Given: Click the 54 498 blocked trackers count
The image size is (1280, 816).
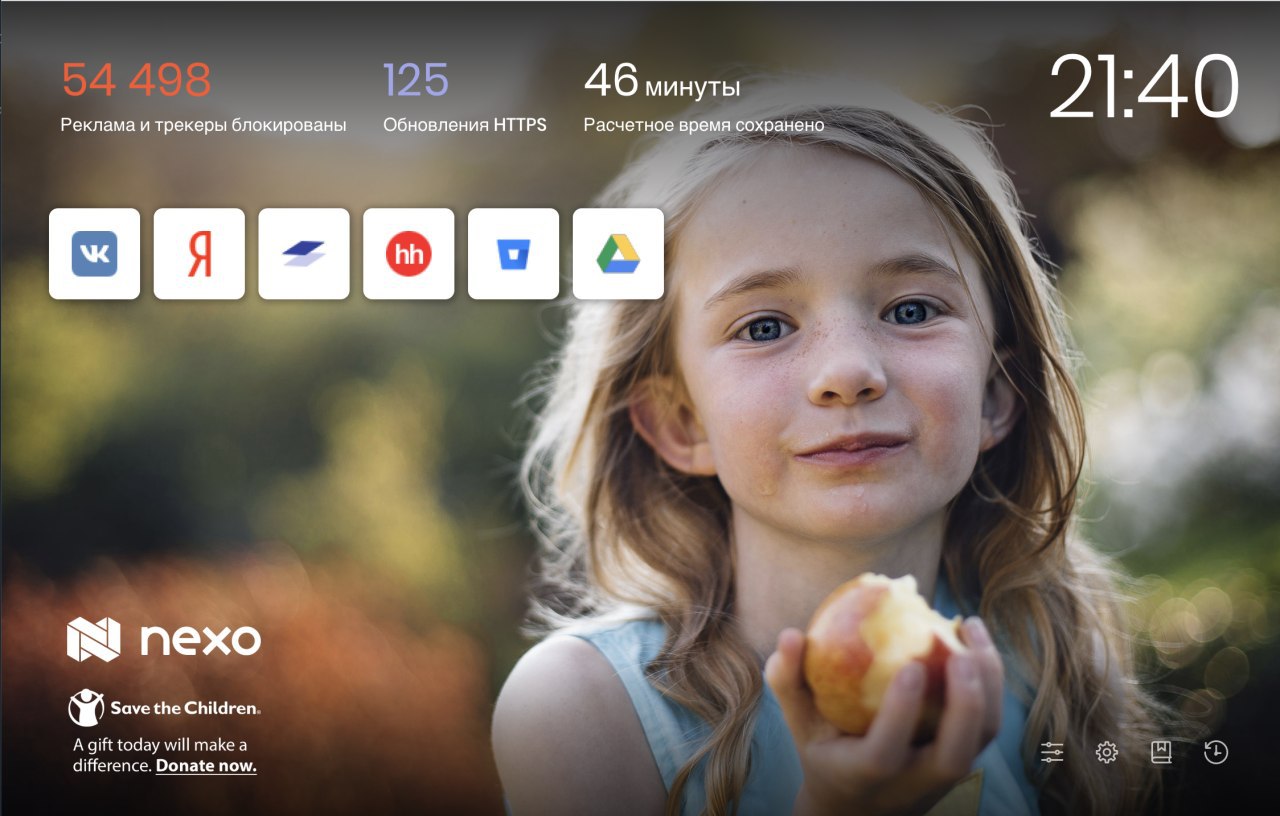Looking at the screenshot, I should (x=136, y=80).
